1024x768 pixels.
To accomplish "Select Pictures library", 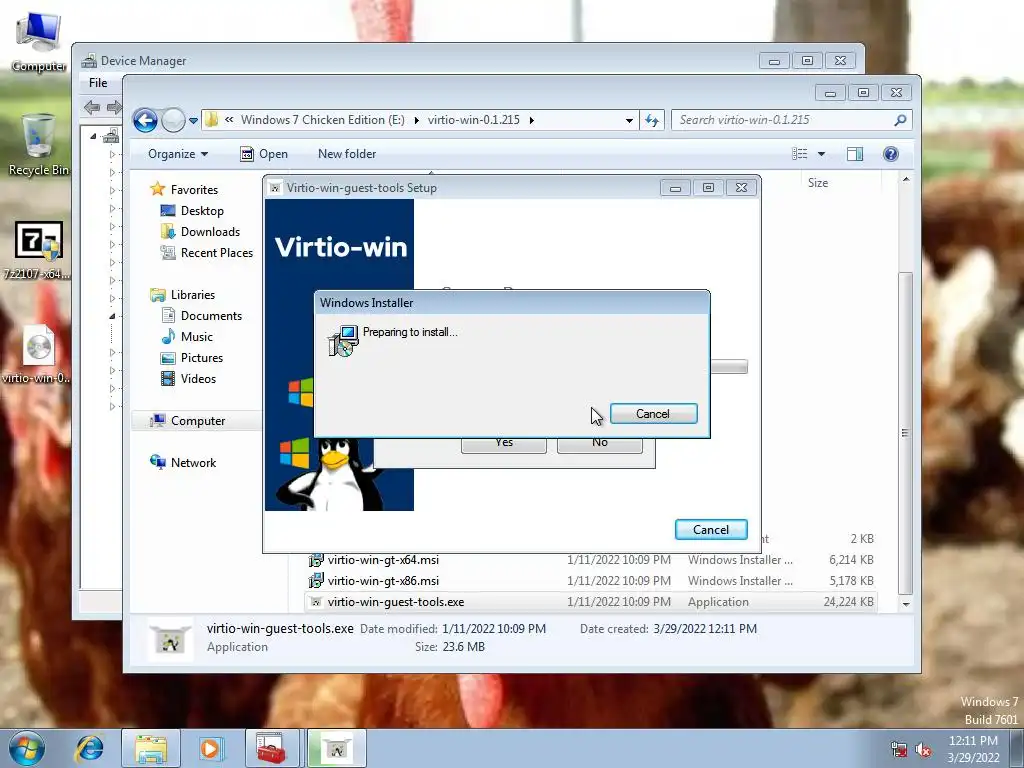I will [192, 358].
